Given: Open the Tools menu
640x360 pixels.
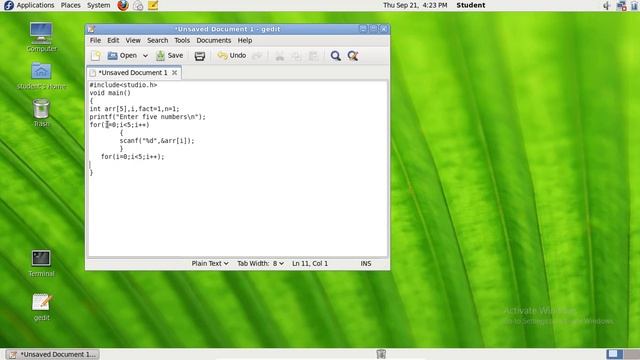Looking at the screenshot, I should (x=182, y=40).
